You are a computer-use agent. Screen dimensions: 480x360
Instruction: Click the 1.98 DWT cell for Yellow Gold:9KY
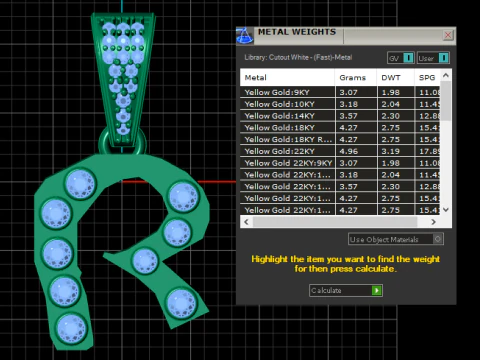[396, 92]
